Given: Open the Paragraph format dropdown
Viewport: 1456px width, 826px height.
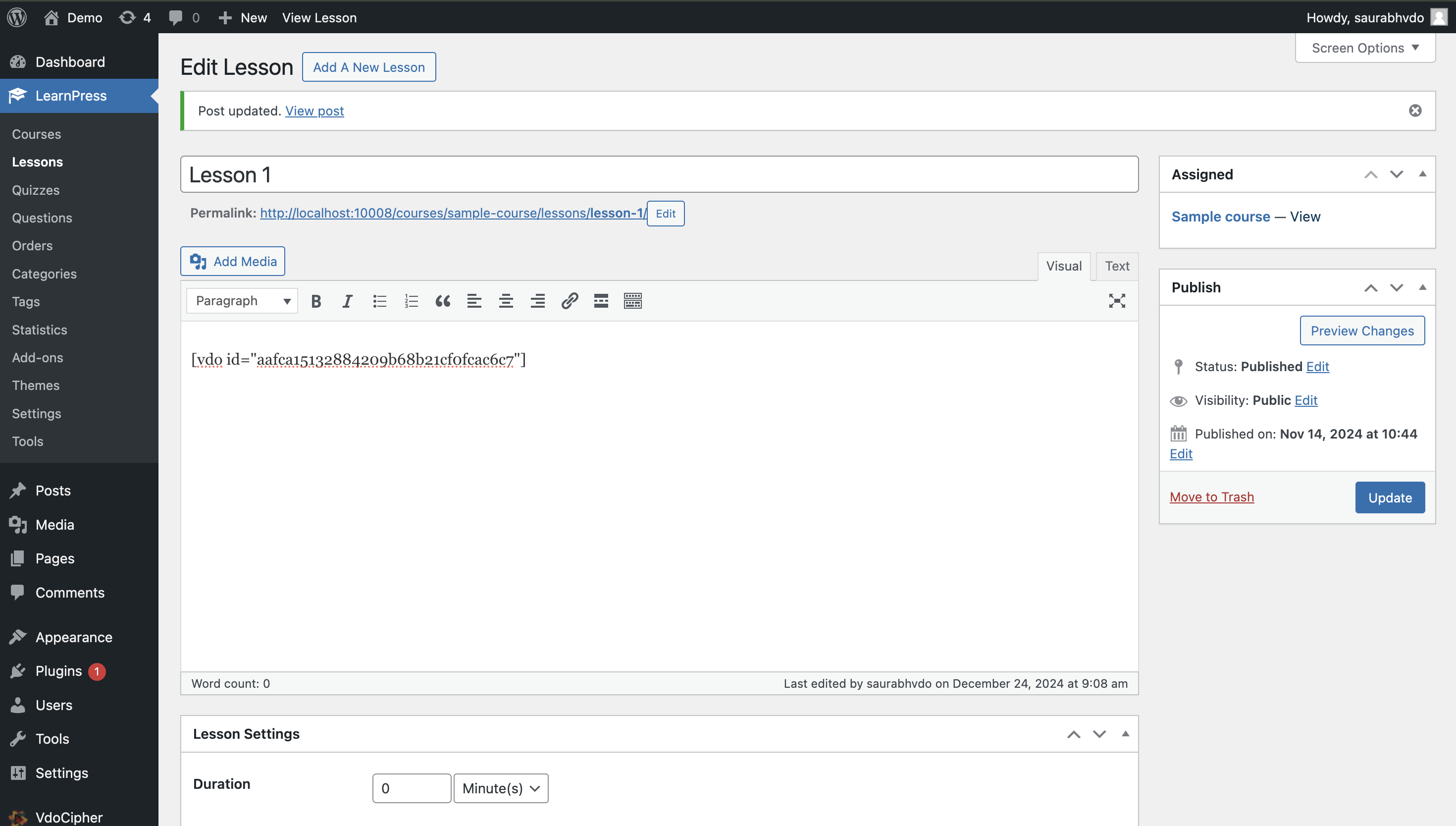Looking at the screenshot, I should [x=241, y=301].
